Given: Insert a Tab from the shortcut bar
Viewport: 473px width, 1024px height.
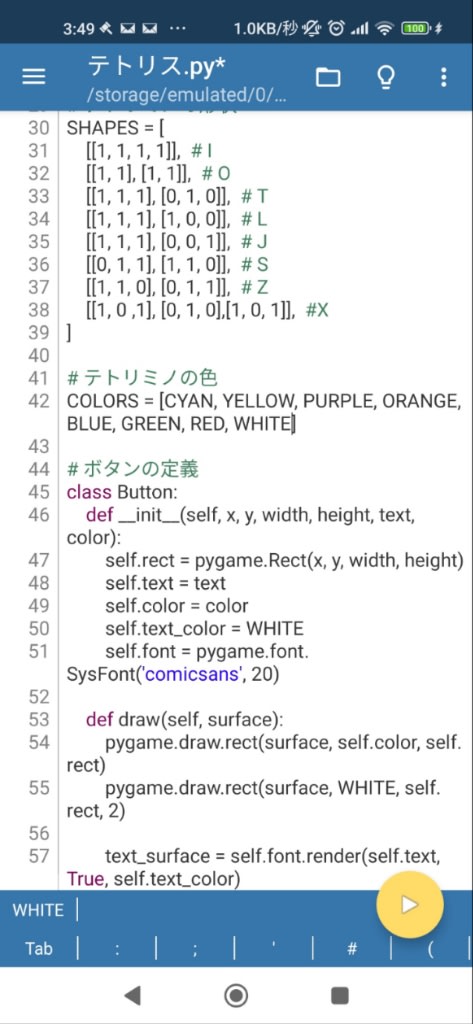Looking at the screenshot, I should (x=39, y=948).
